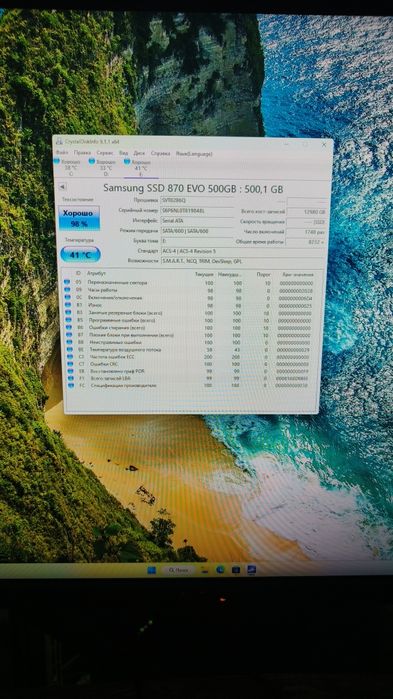Viewport: 393px width, 699px height.
Task: Click status icon of attribute 0C row
Action: click(x=68, y=297)
